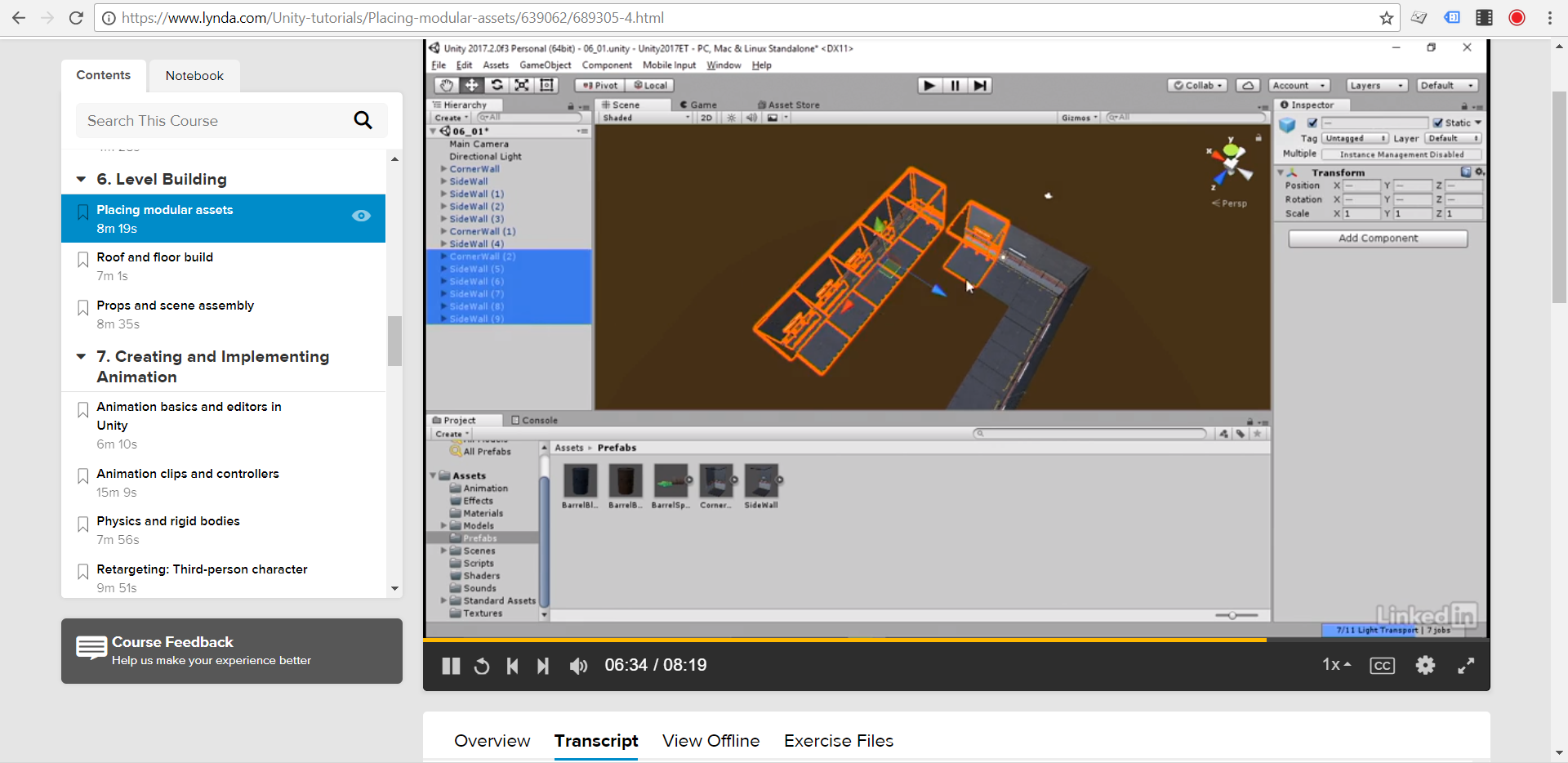Toggle scene lighting sun icon
The image size is (1568, 763).
pos(731,118)
